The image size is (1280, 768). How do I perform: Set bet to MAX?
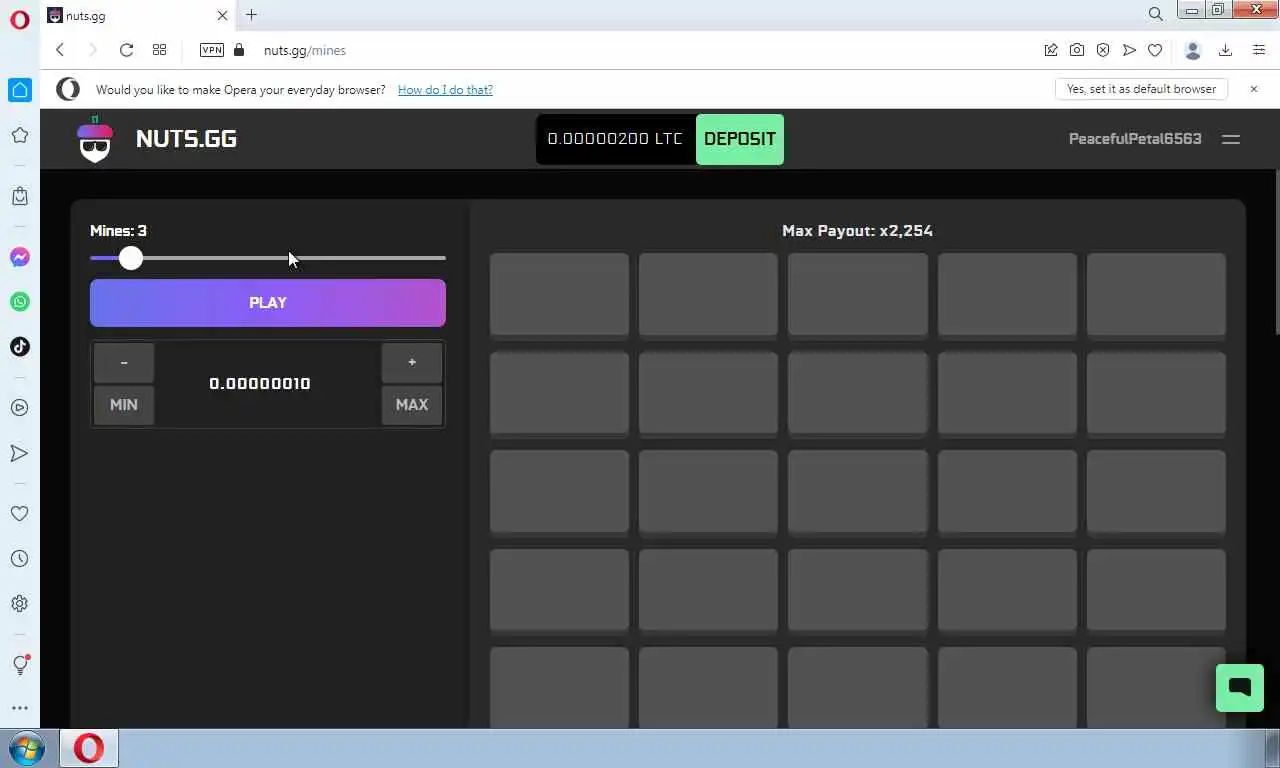[412, 405]
